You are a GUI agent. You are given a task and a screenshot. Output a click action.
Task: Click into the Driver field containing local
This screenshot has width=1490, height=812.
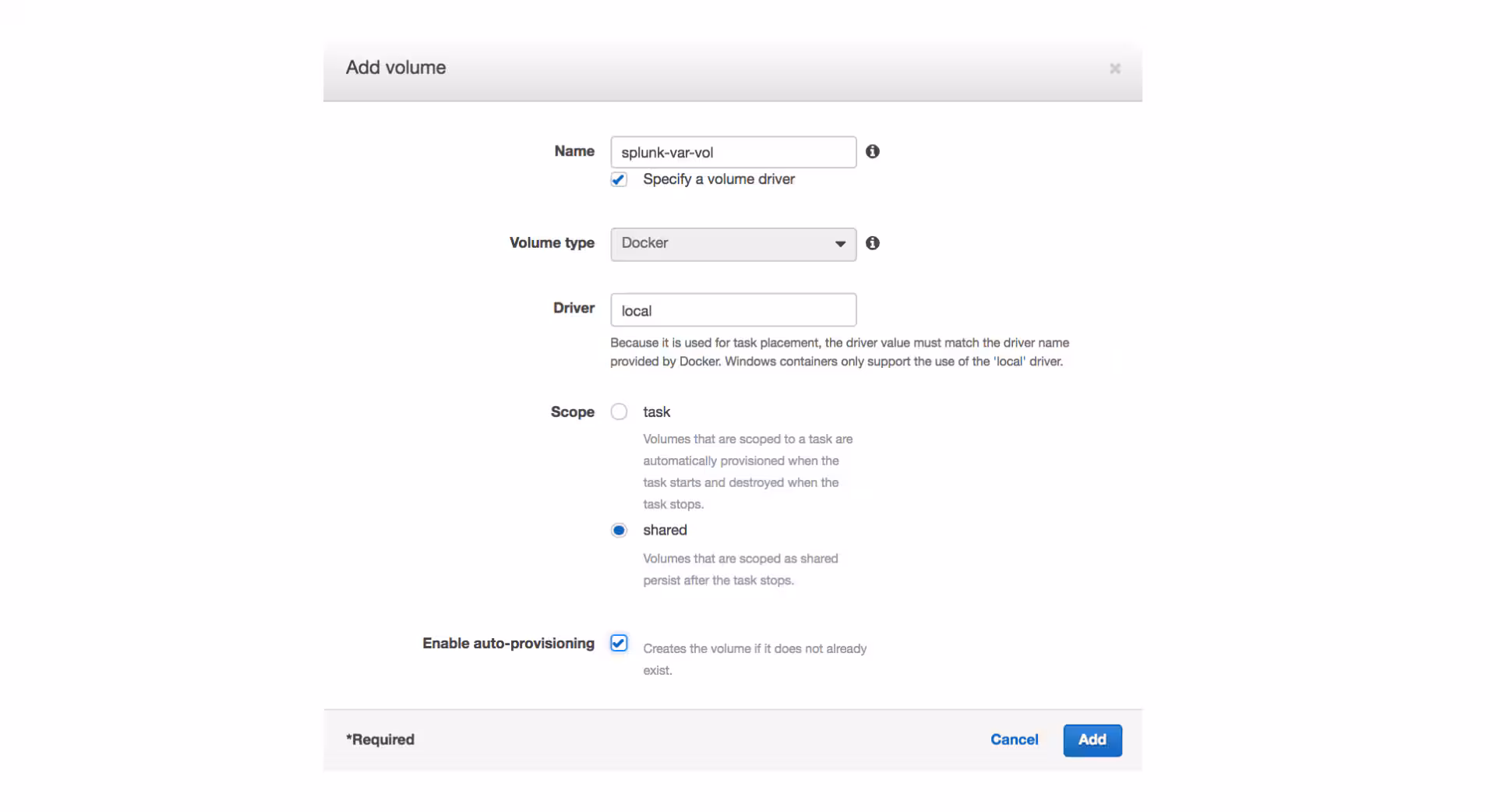(733, 310)
